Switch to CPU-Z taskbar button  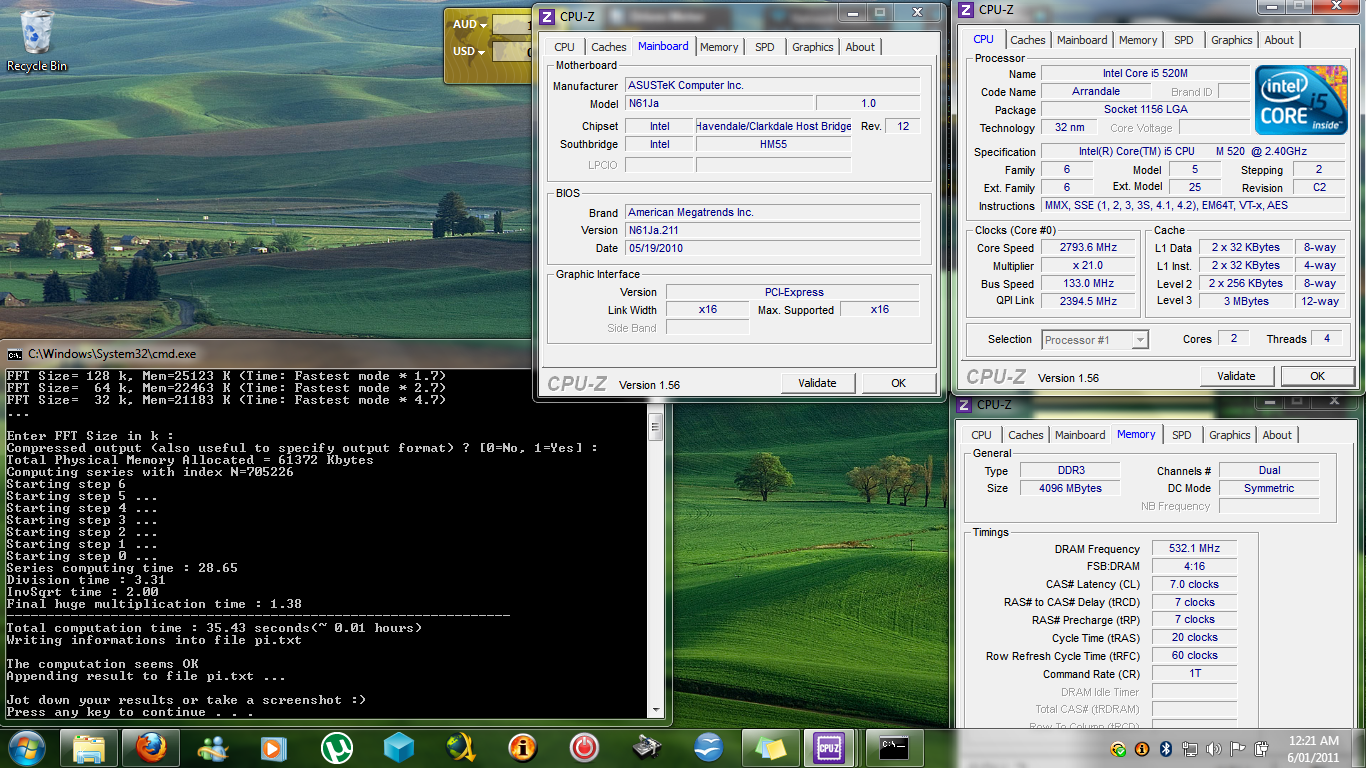pyautogui.click(x=831, y=748)
